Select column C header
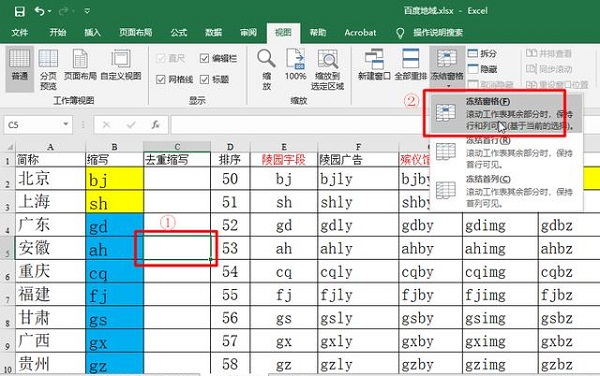The height and width of the screenshot is (376, 600). pyautogui.click(x=177, y=146)
